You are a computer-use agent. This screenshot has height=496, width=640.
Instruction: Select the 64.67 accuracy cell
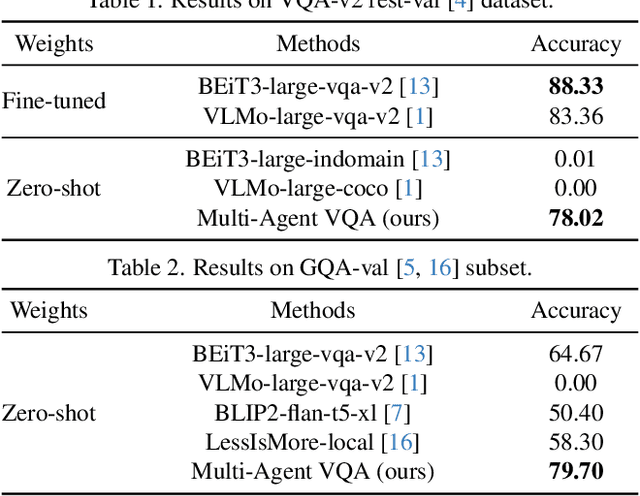click(575, 353)
